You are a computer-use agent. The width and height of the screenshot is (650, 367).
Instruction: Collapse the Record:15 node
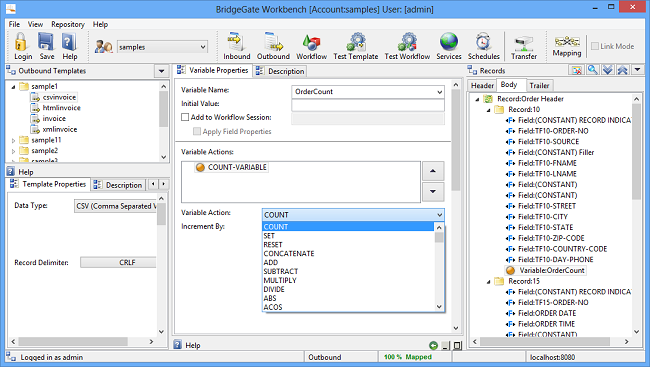pos(489,282)
